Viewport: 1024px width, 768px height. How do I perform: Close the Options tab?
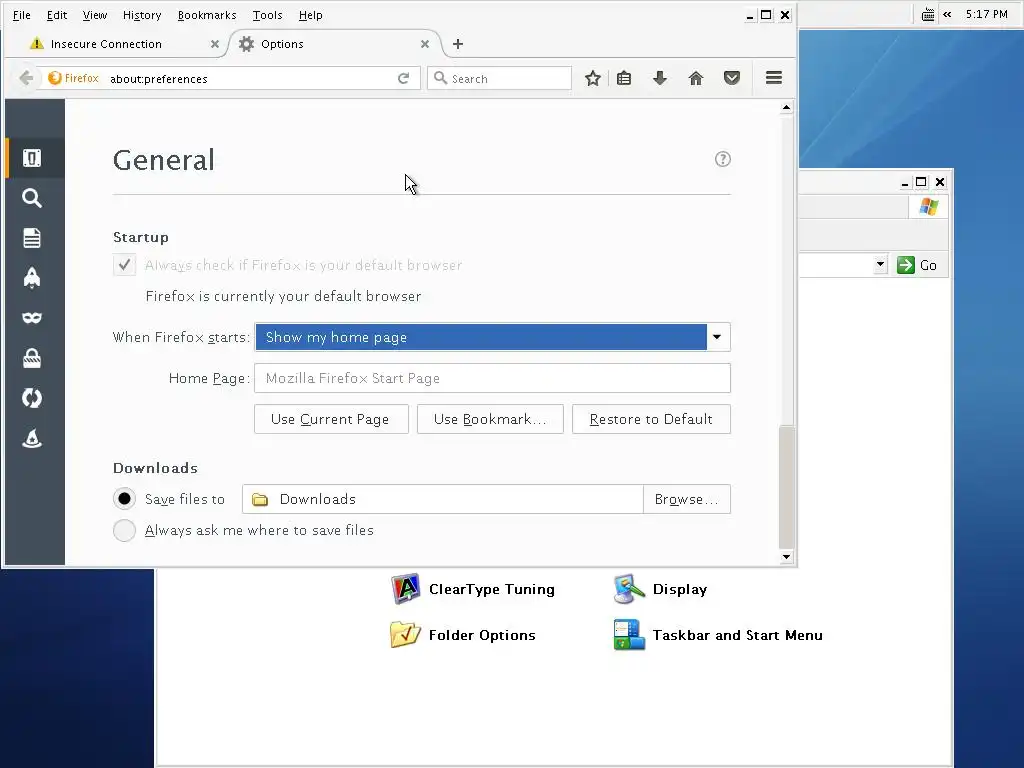click(x=424, y=44)
